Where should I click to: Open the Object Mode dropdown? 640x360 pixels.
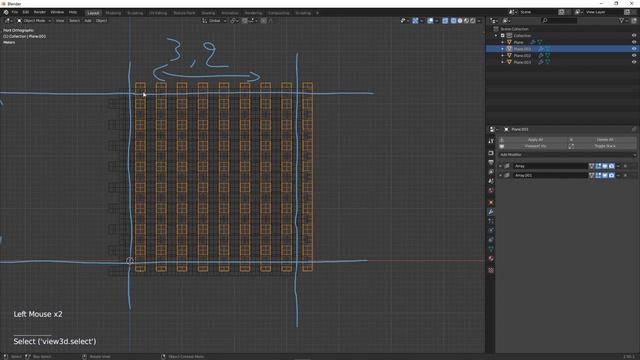click(34, 20)
